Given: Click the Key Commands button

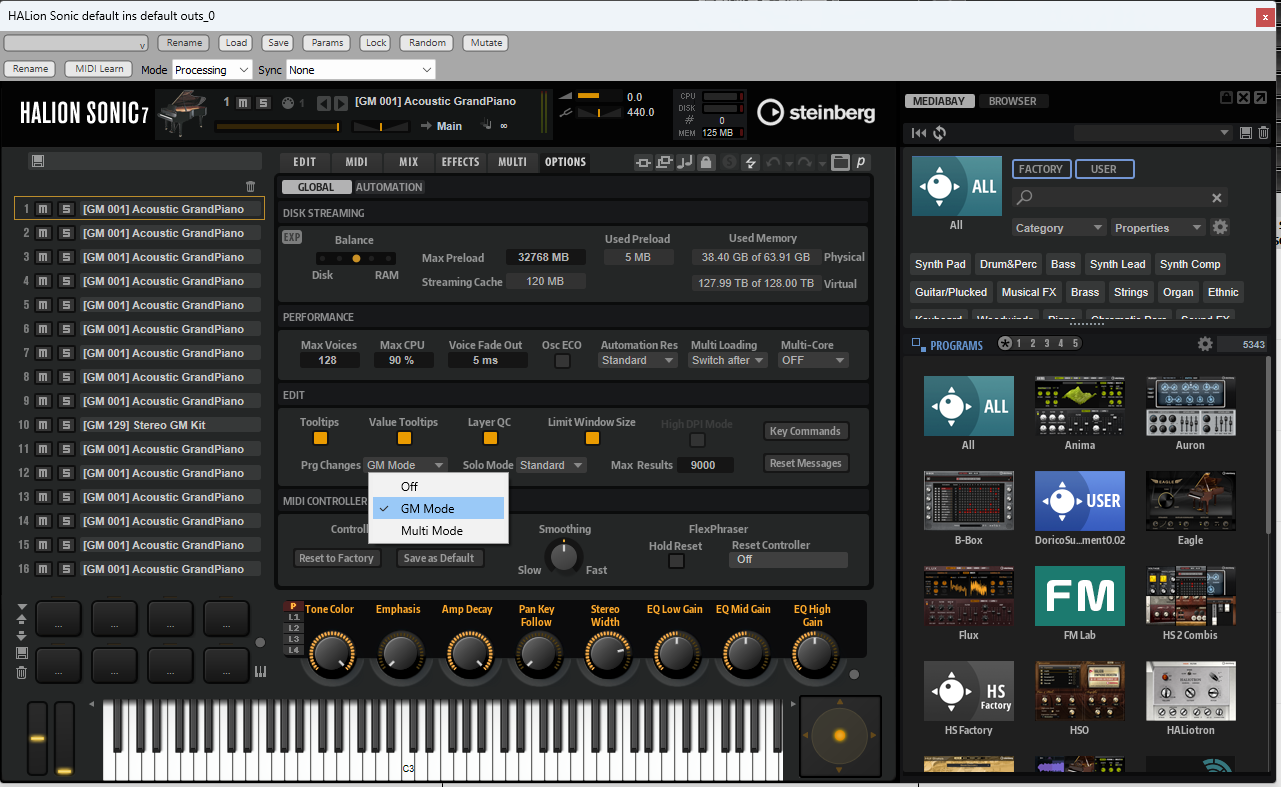Looking at the screenshot, I should tap(805, 431).
